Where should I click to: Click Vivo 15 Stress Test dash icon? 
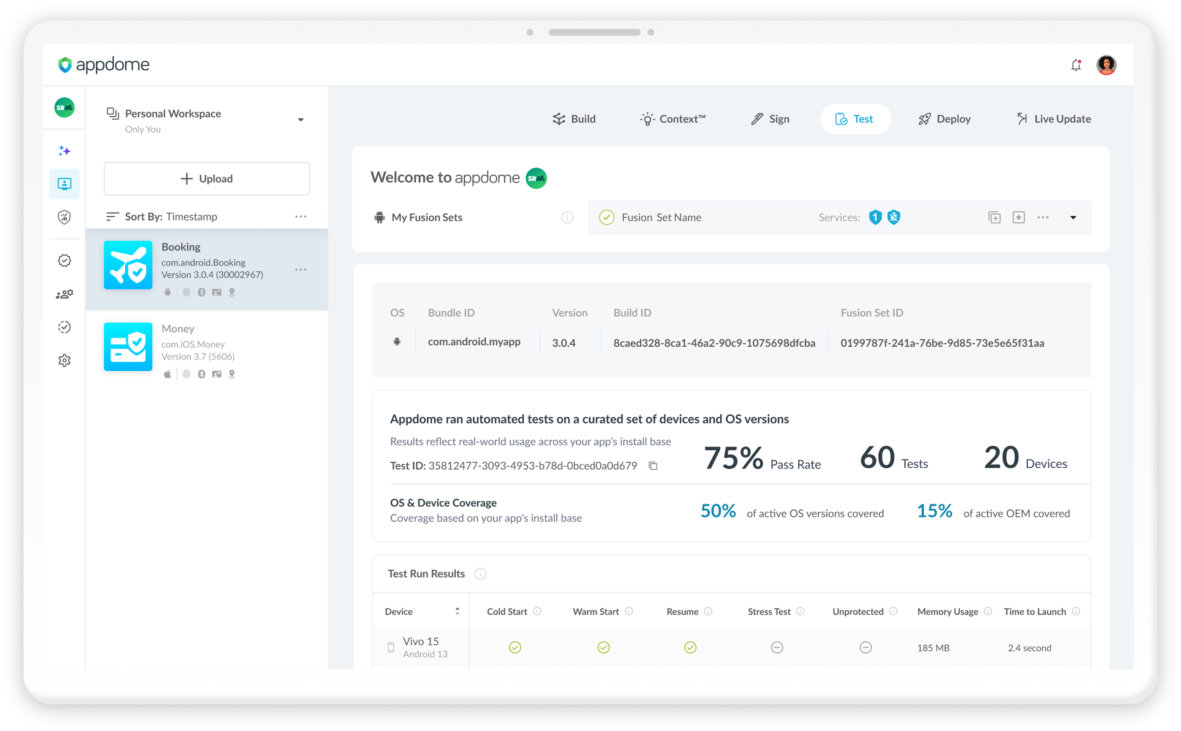777,647
